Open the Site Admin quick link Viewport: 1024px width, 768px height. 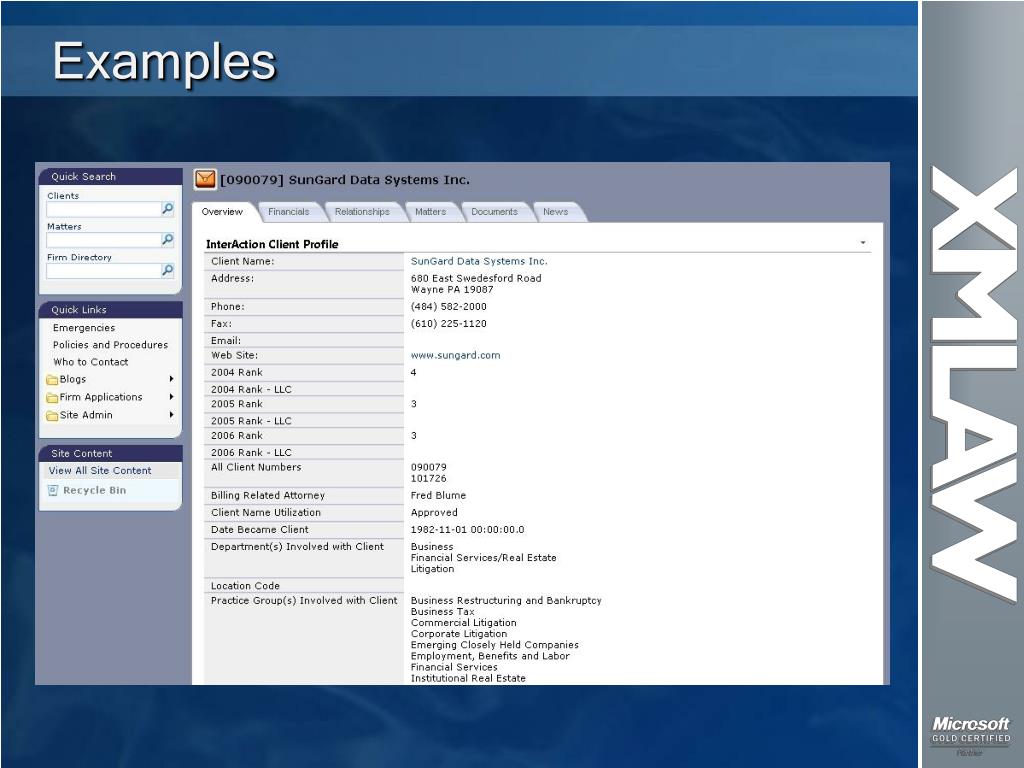coord(86,415)
